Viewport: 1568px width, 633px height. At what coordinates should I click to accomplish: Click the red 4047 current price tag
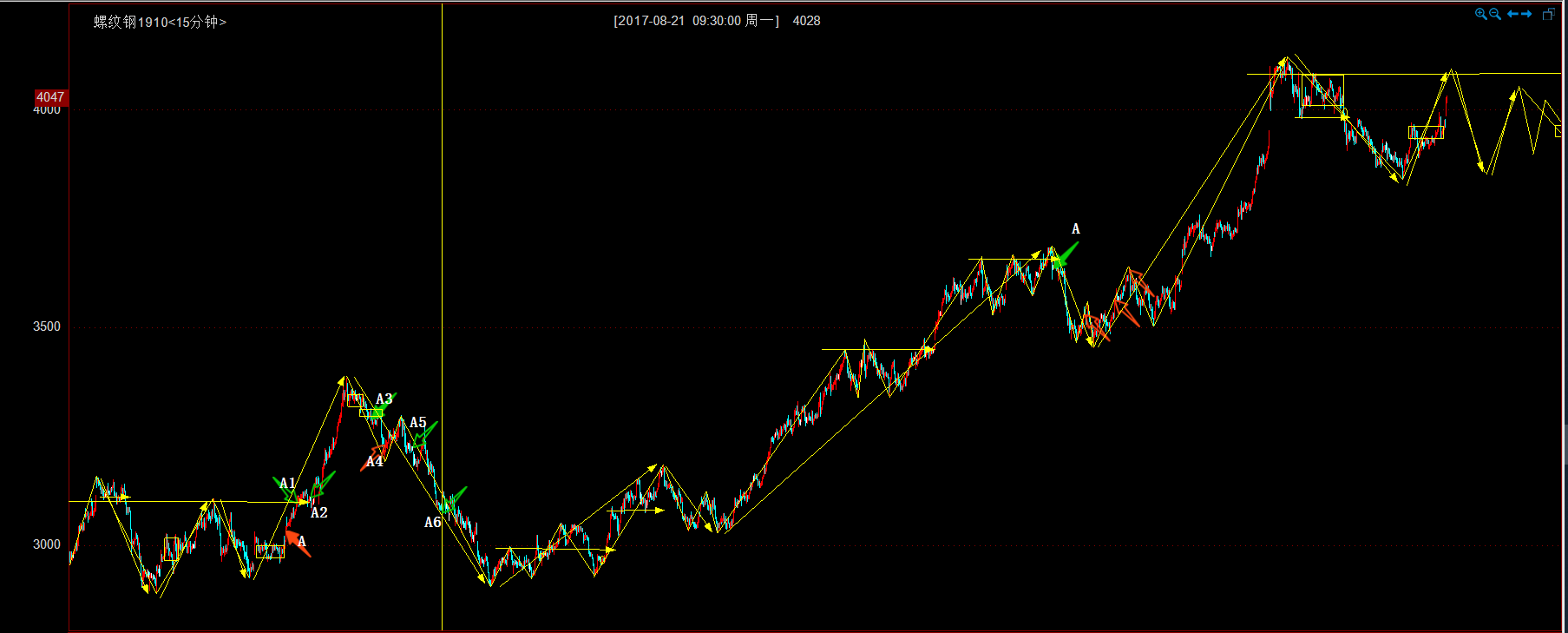50,97
